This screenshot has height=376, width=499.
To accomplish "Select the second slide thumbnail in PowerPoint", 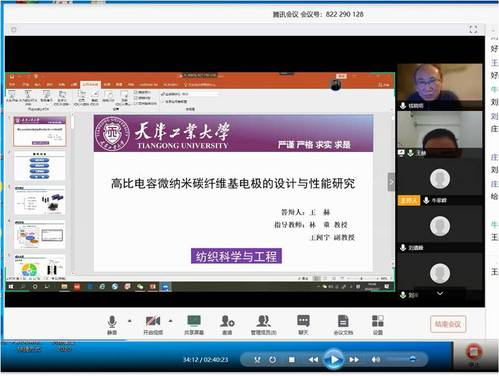I will click(x=40, y=166).
